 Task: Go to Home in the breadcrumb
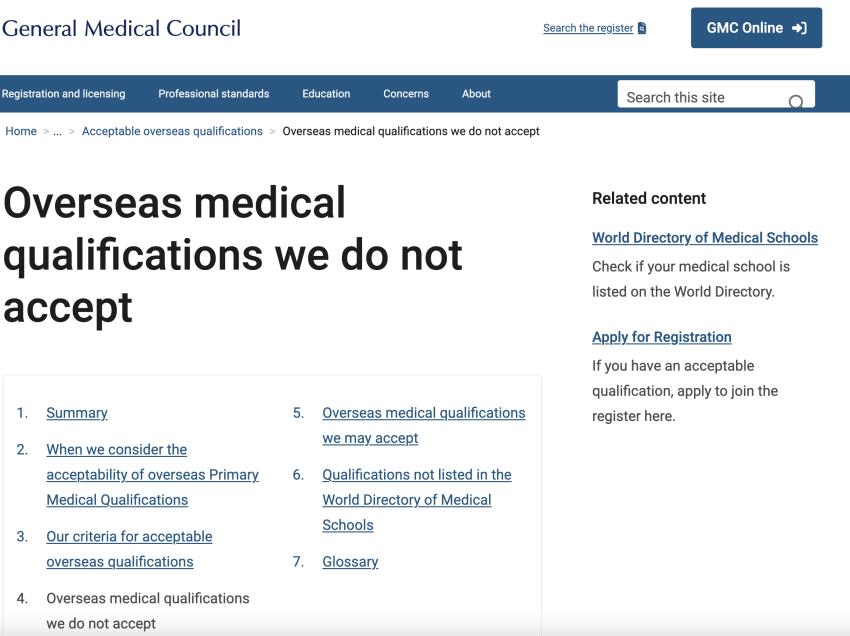click(21, 131)
